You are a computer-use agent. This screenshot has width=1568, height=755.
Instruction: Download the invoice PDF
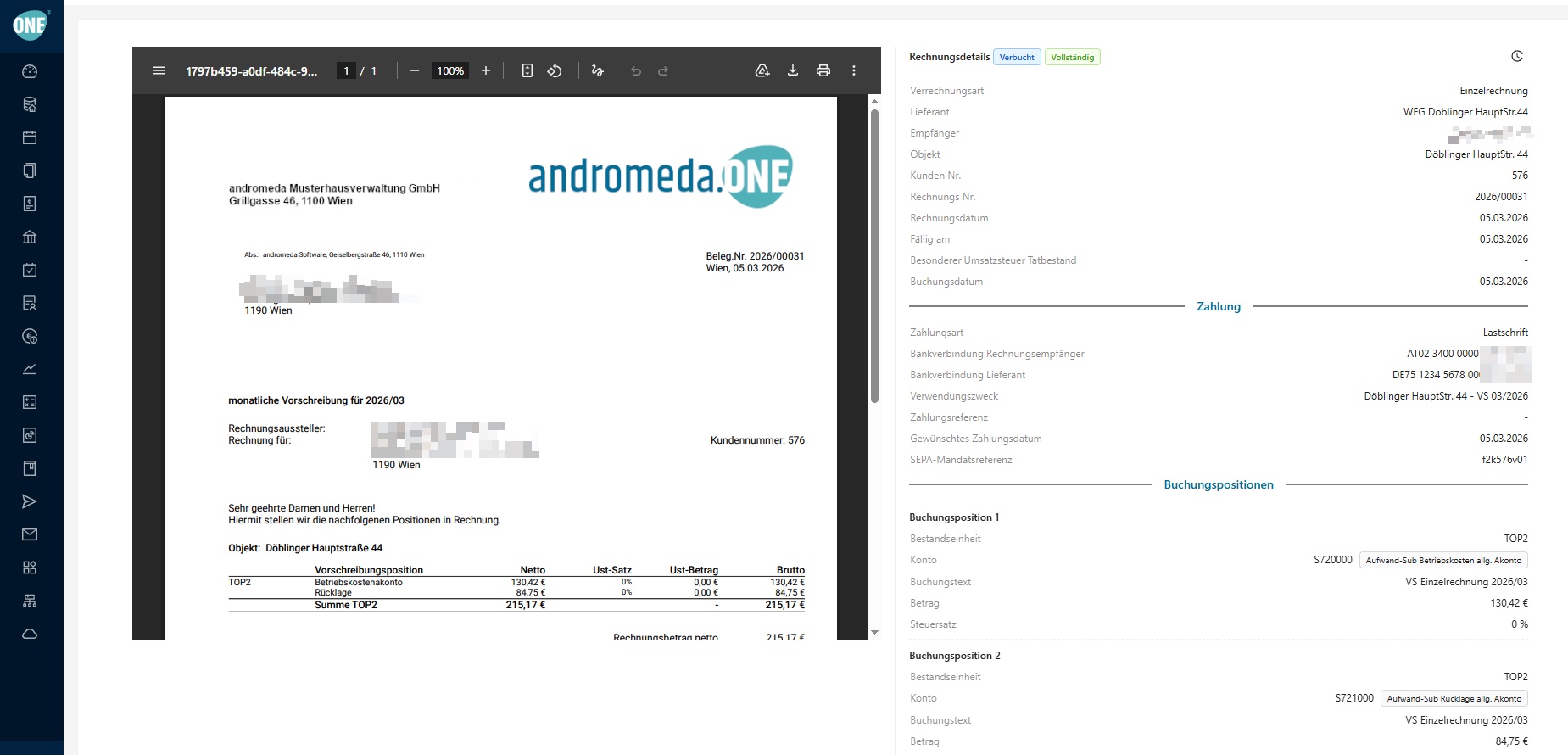(x=793, y=70)
